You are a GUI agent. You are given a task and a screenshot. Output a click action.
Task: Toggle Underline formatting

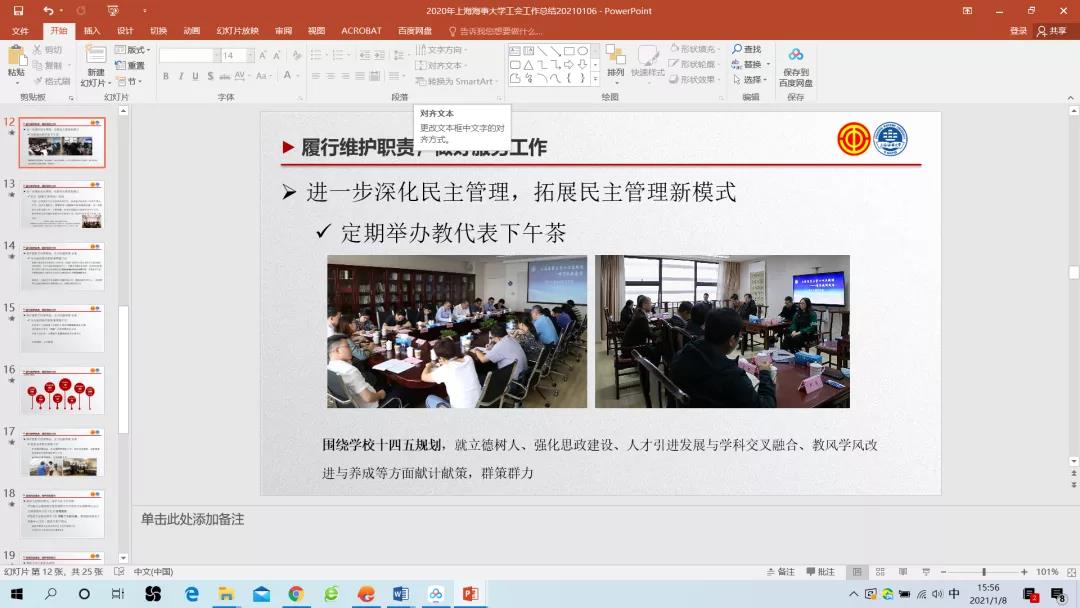point(196,76)
